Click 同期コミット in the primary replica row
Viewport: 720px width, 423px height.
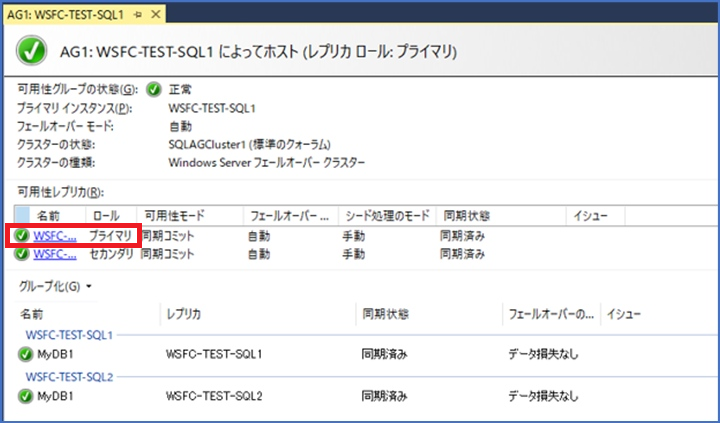[167, 236]
